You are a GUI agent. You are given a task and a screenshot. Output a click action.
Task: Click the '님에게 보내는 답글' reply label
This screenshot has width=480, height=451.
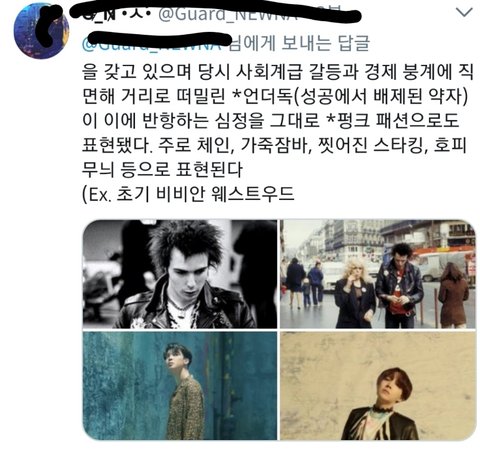click(299, 44)
